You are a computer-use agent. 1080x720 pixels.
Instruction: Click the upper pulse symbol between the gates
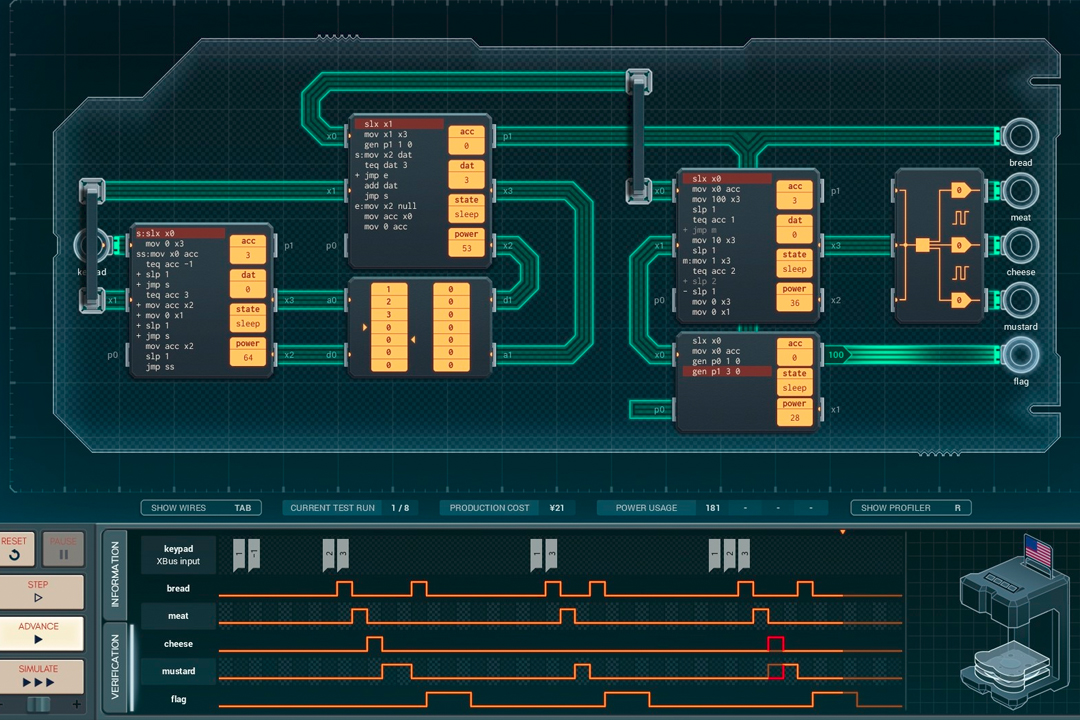pos(960,218)
